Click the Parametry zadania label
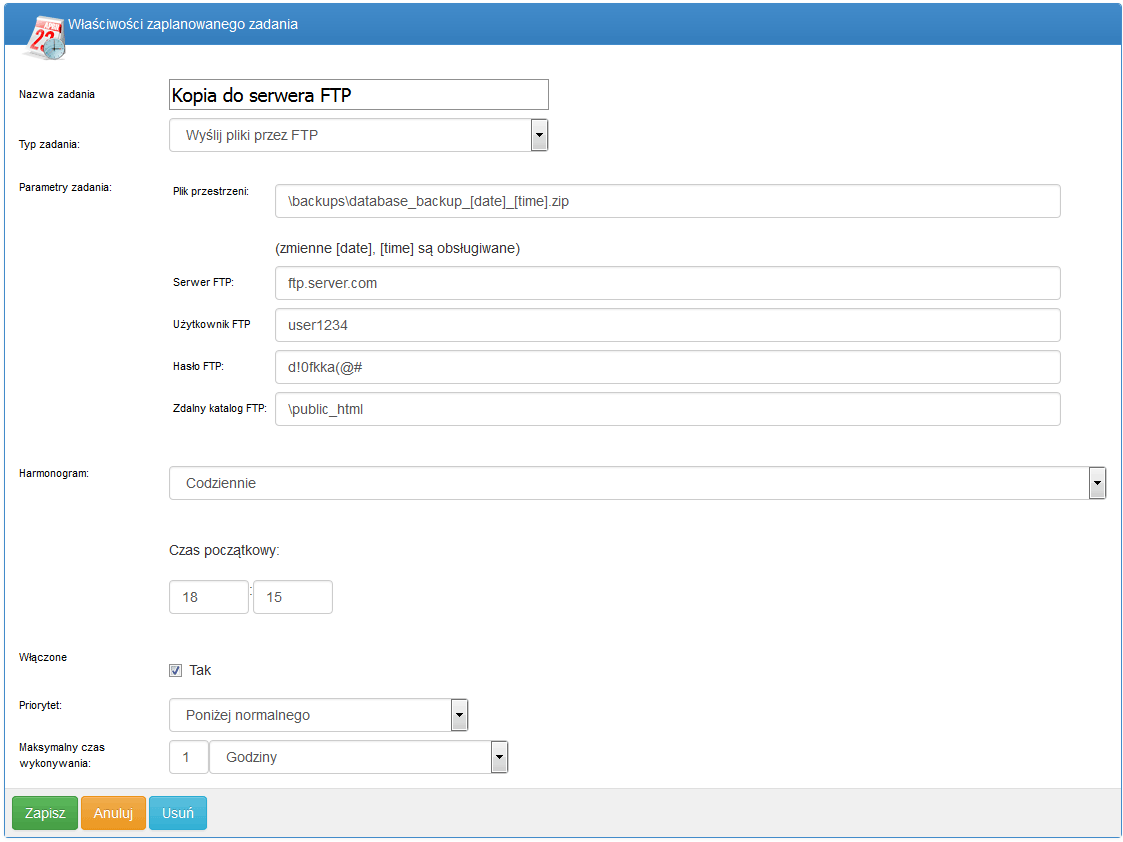Image resolution: width=1123 pixels, height=842 pixels. (x=65, y=188)
